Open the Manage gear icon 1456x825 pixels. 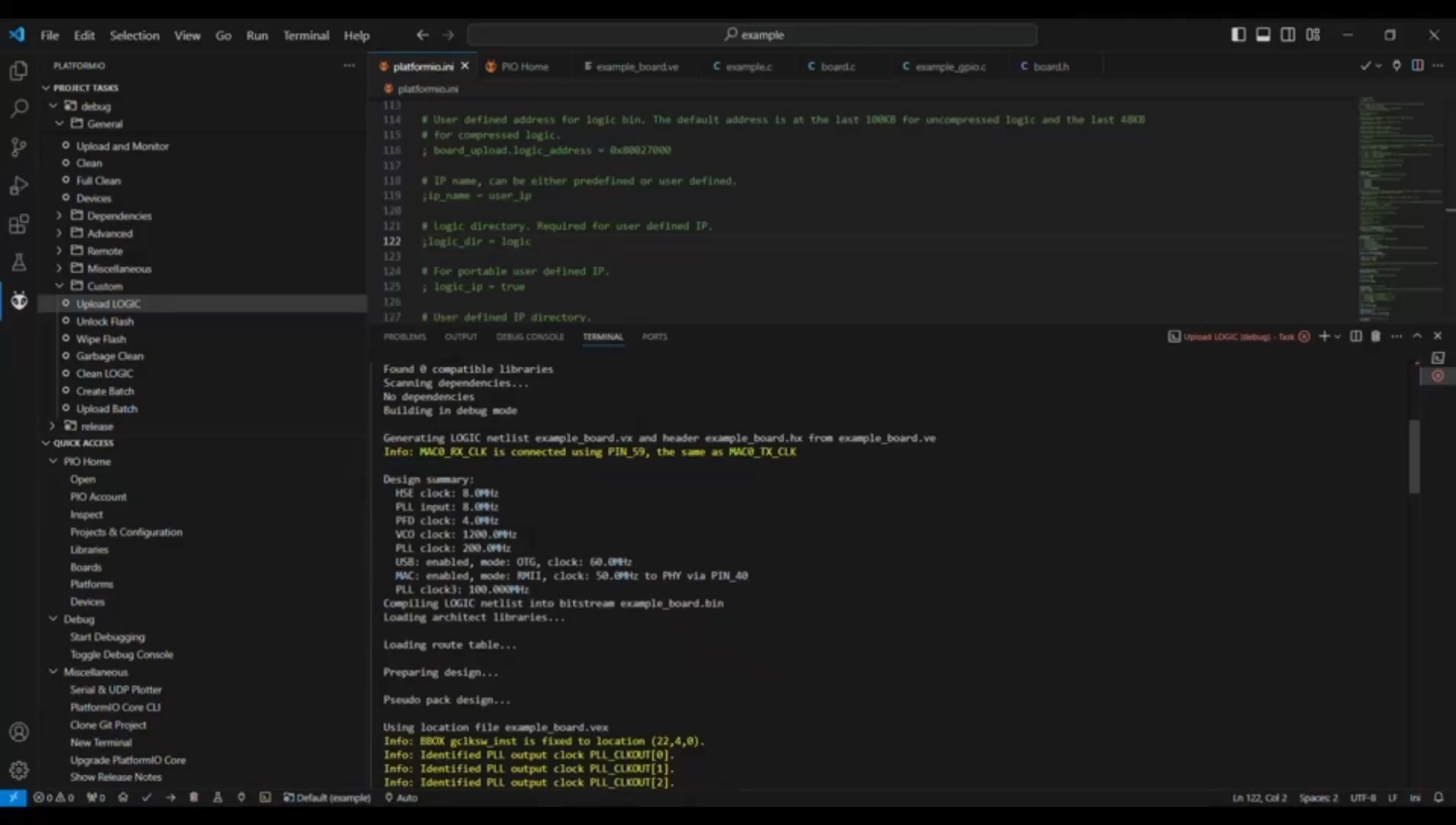pyautogui.click(x=18, y=770)
